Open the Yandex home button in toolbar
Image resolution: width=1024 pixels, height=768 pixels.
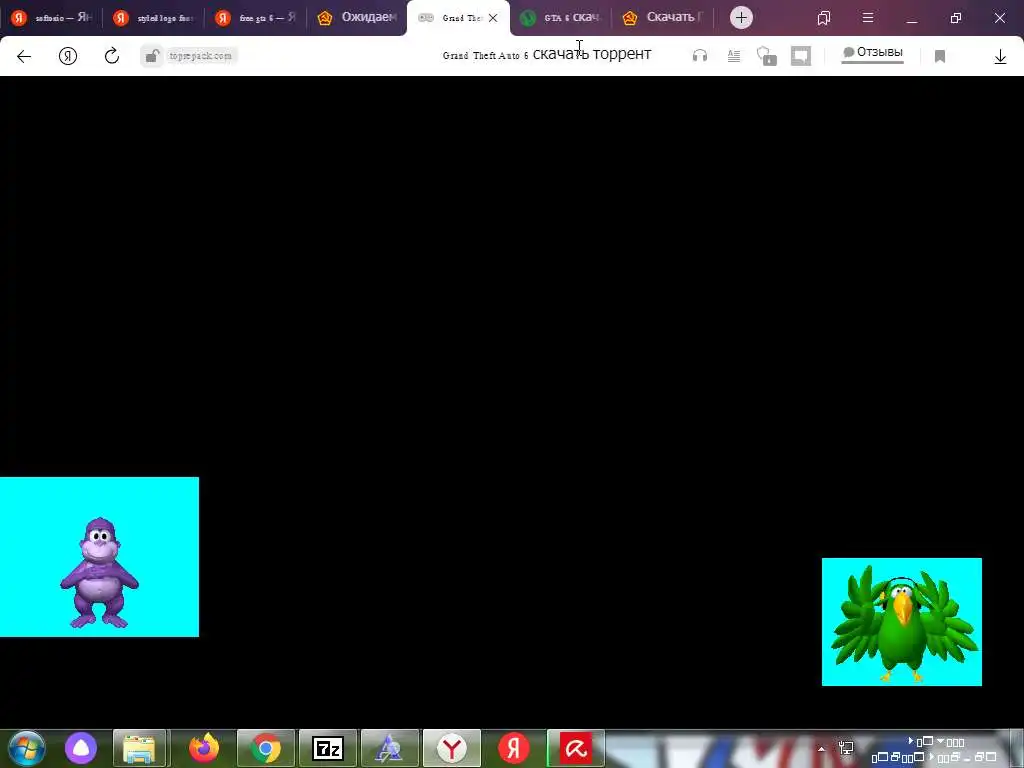coord(68,56)
